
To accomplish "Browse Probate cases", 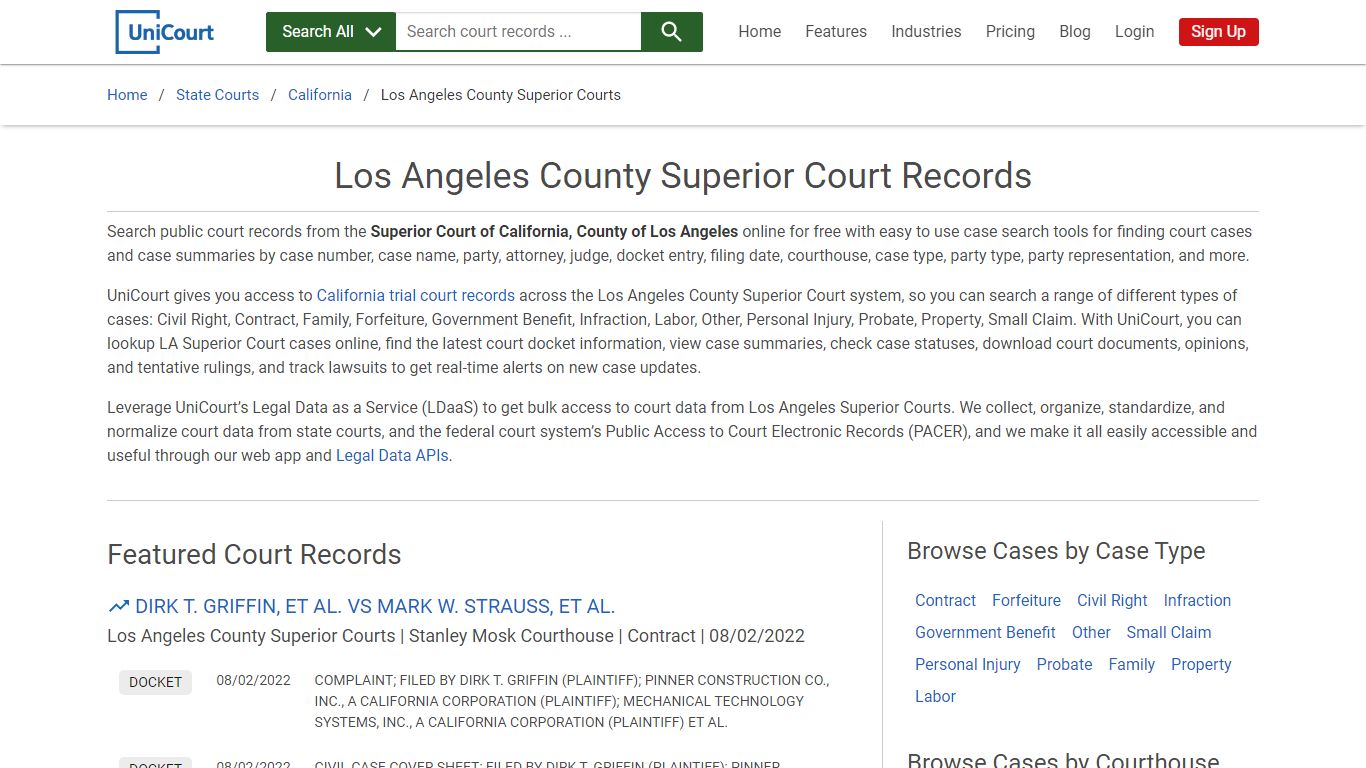I will click(1064, 665).
